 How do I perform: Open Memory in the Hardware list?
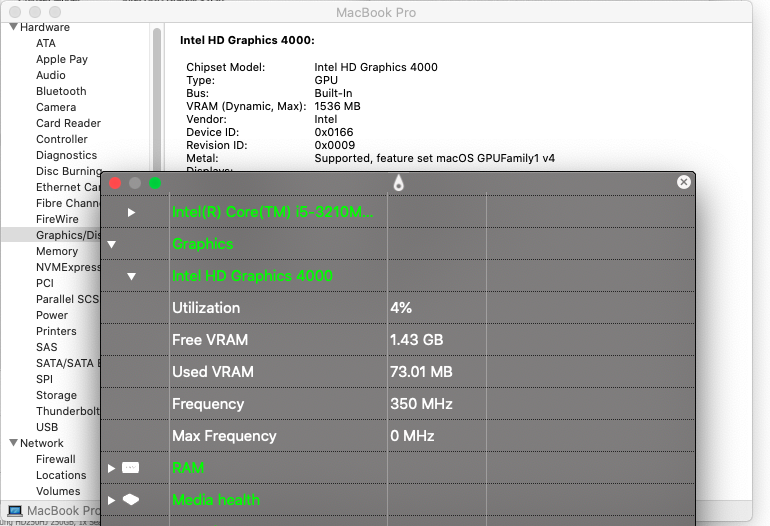[x=57, y=251]
